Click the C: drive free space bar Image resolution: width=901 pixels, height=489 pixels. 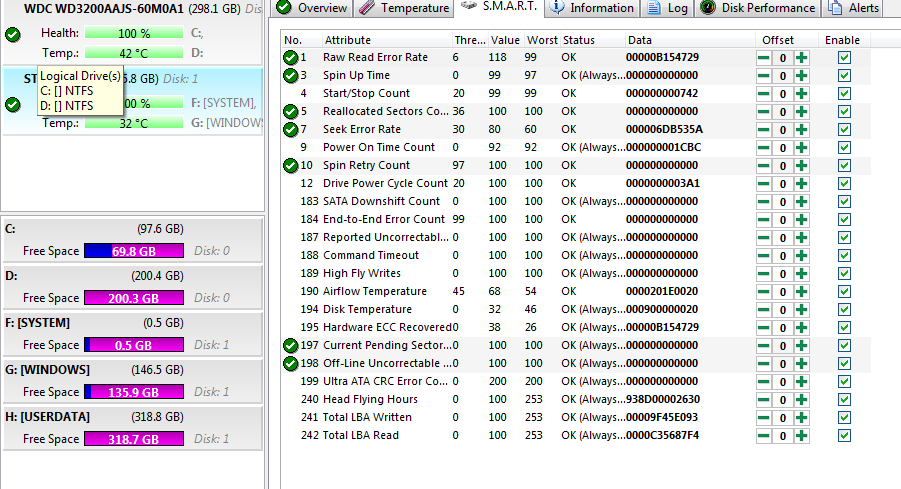point(134,251)
